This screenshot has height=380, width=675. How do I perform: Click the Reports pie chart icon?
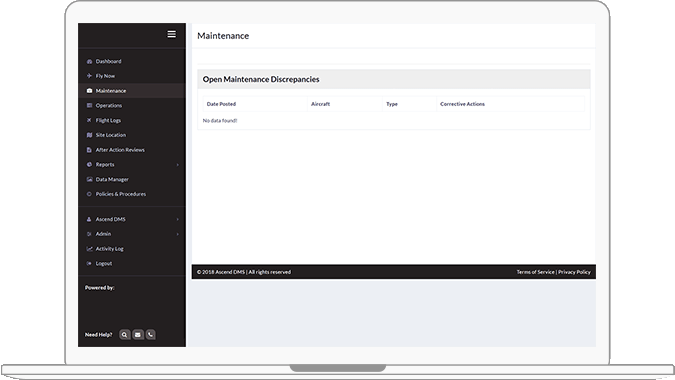point(89,164)
